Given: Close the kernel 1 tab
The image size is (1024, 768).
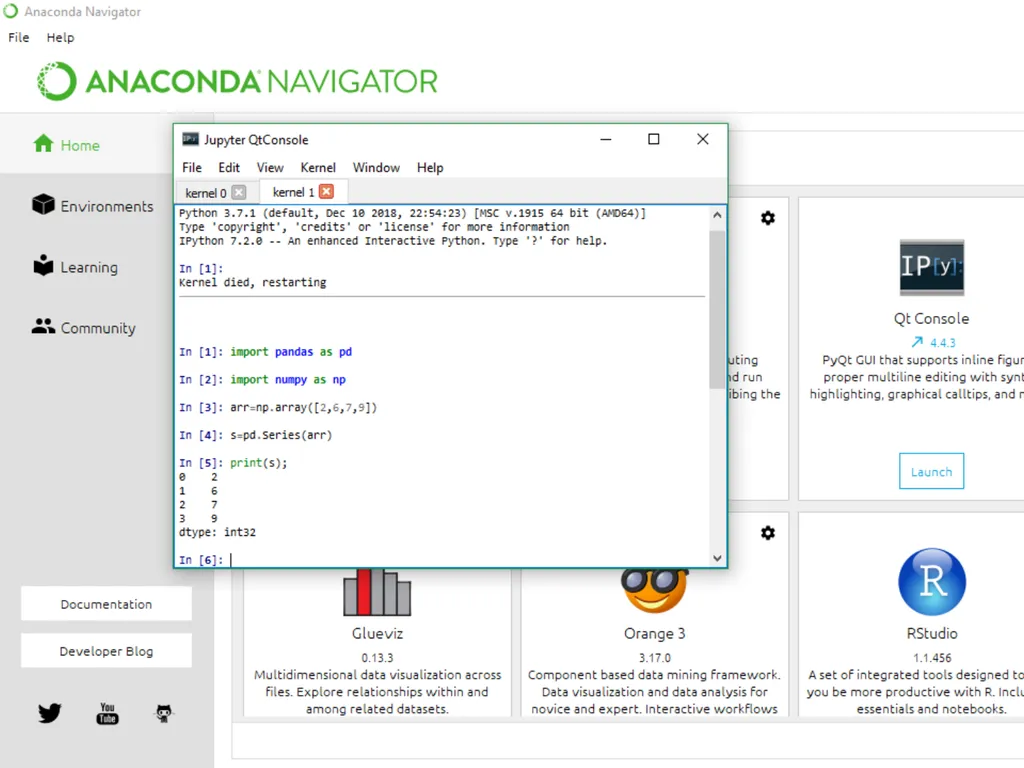Looking at the screenshot, I should click(327, 191).
